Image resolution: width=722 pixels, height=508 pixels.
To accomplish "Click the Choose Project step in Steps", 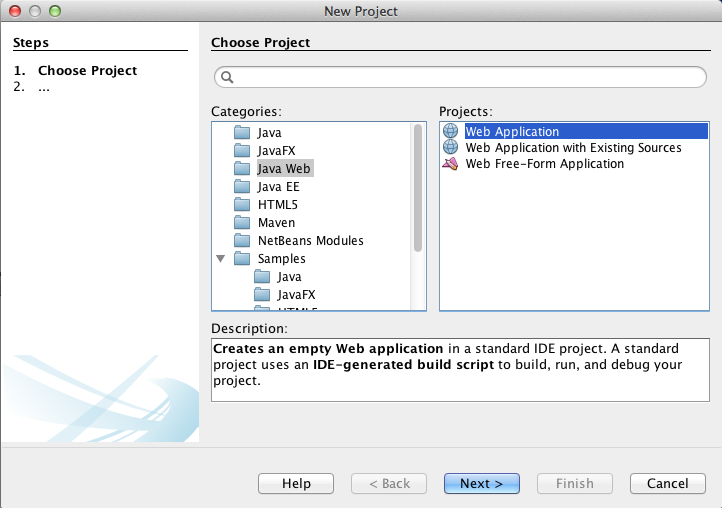I will pos(87,70).
